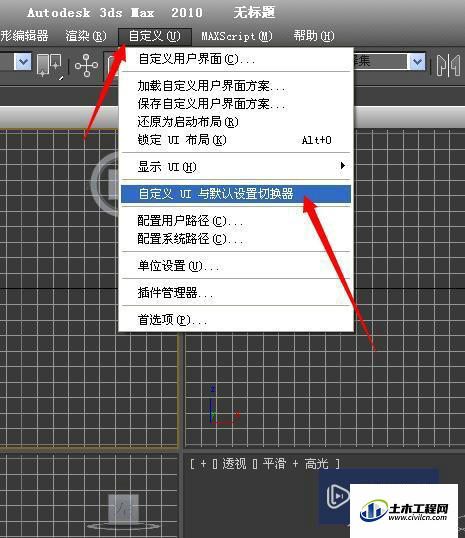The width and height of the screenshot is (465, 538).
Task: Open 配置系统路径(C)...
Action: click(x=236, y=239)
